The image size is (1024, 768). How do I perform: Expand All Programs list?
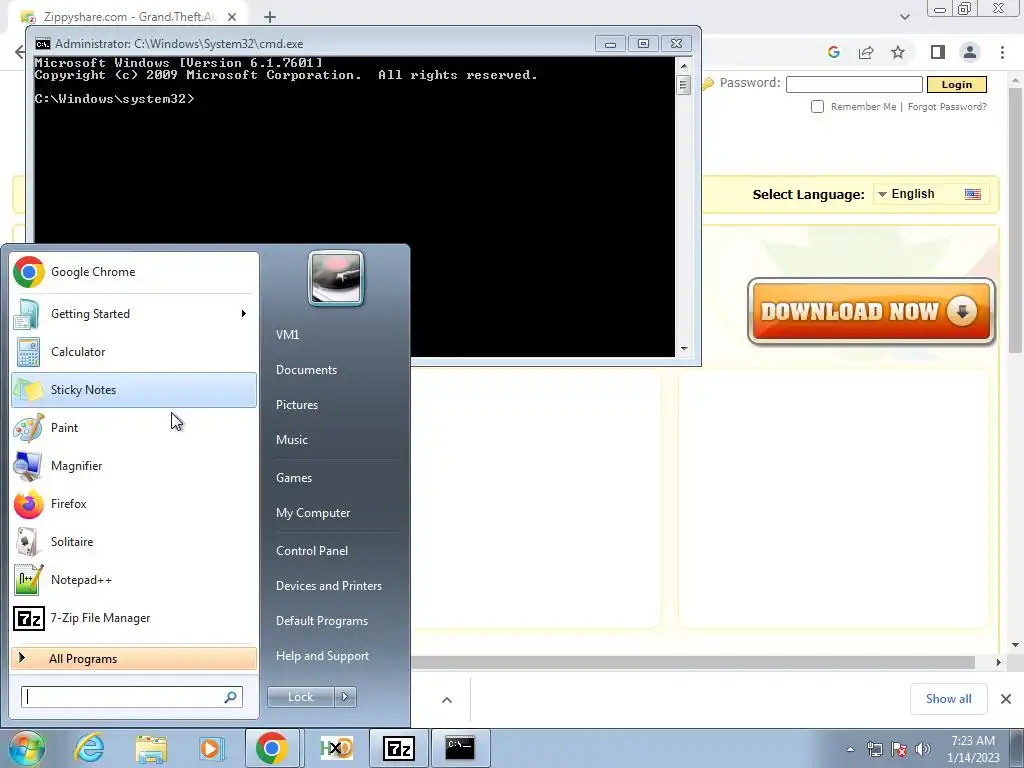[x=134, y=659]
